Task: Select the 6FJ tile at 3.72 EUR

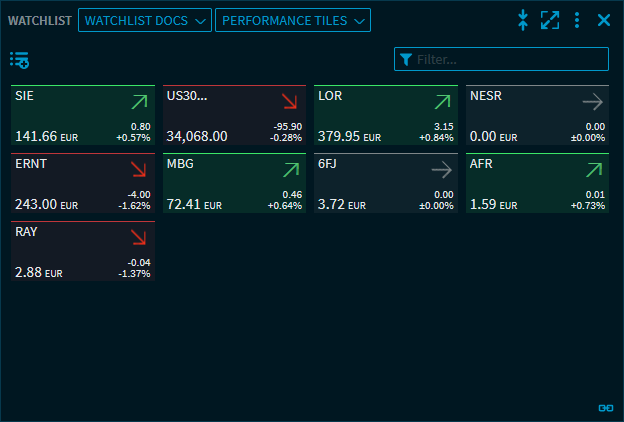Action: 385,184
